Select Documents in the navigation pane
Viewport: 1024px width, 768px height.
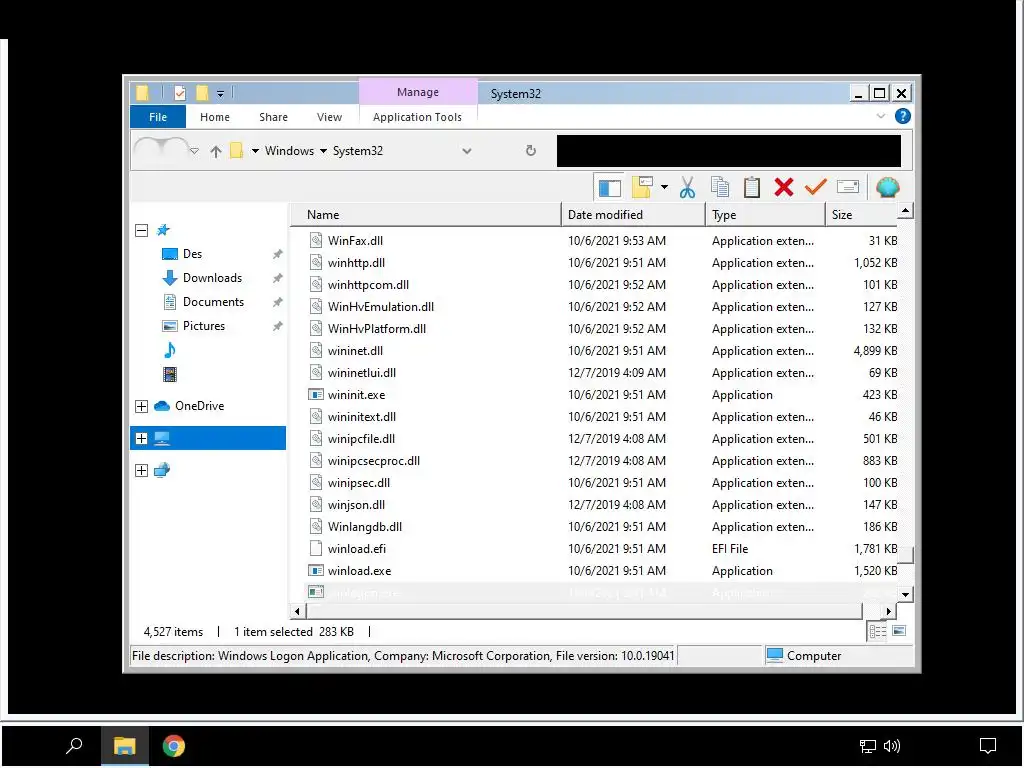214,302
